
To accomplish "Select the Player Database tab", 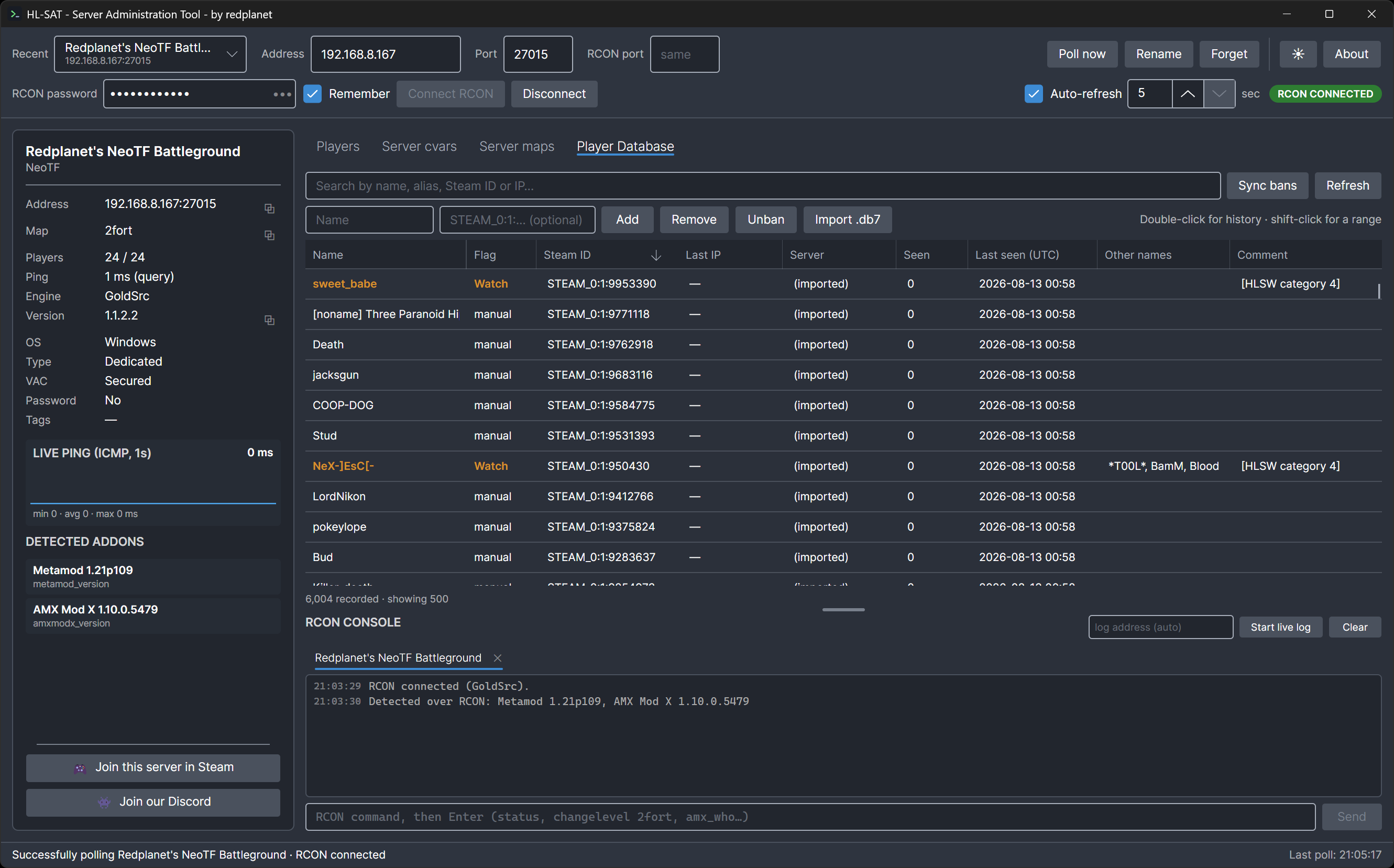I will point(625,146).
